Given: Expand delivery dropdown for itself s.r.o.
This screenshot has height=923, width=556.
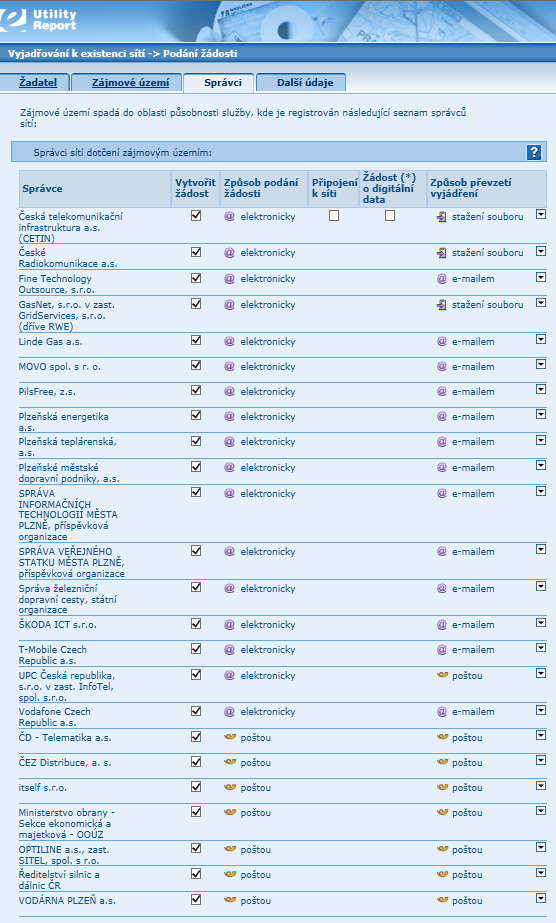Looking at the screenshot, I should (x=541, y=786).
